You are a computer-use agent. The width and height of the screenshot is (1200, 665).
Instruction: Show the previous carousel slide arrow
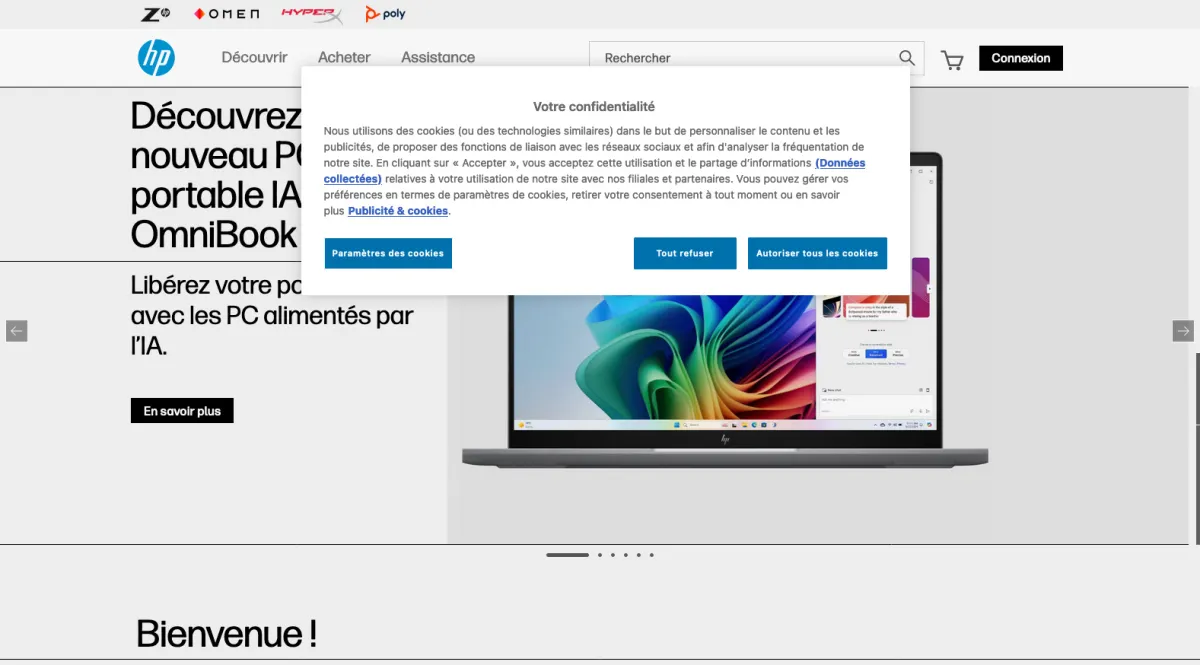point(16,331)
